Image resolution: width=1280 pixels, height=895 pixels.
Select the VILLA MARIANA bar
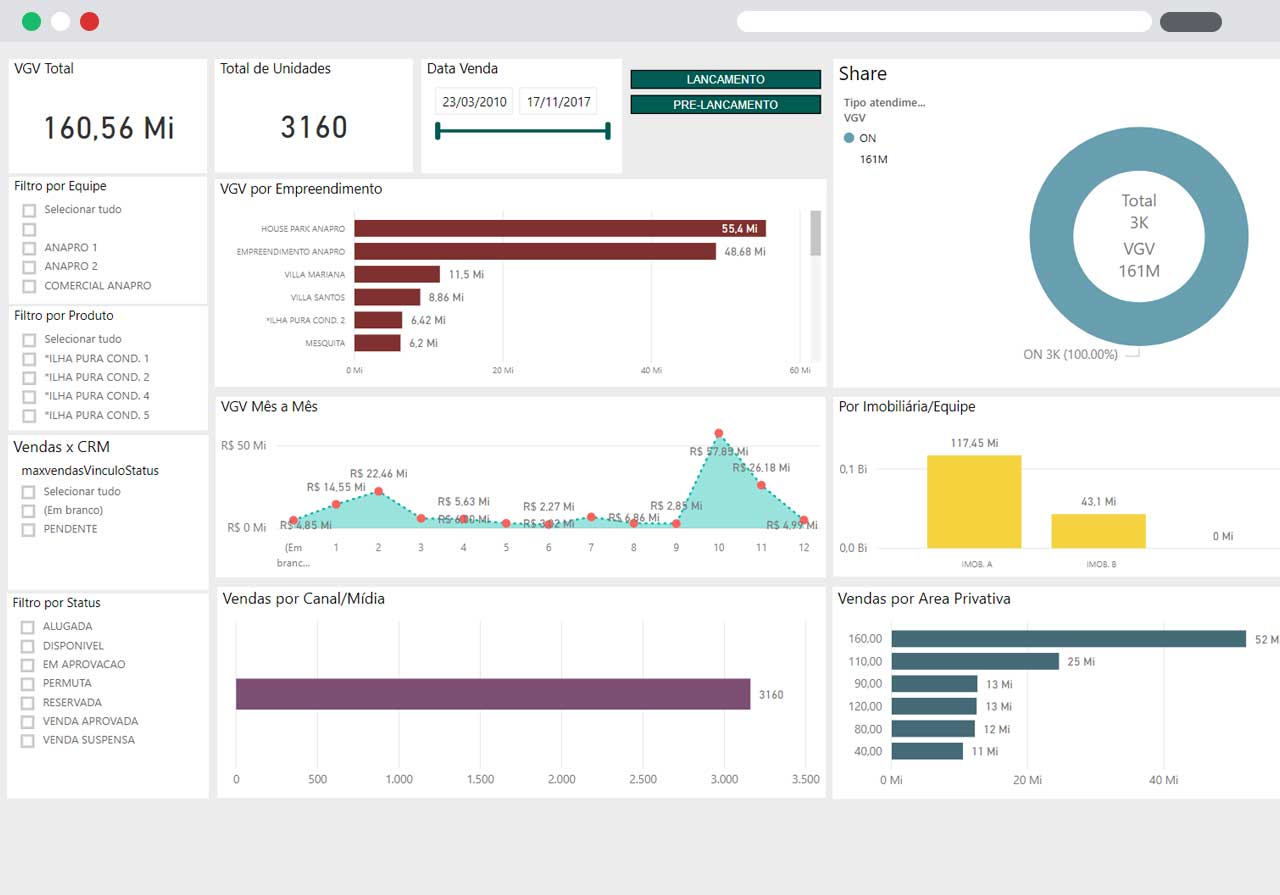tap(397, 274)
